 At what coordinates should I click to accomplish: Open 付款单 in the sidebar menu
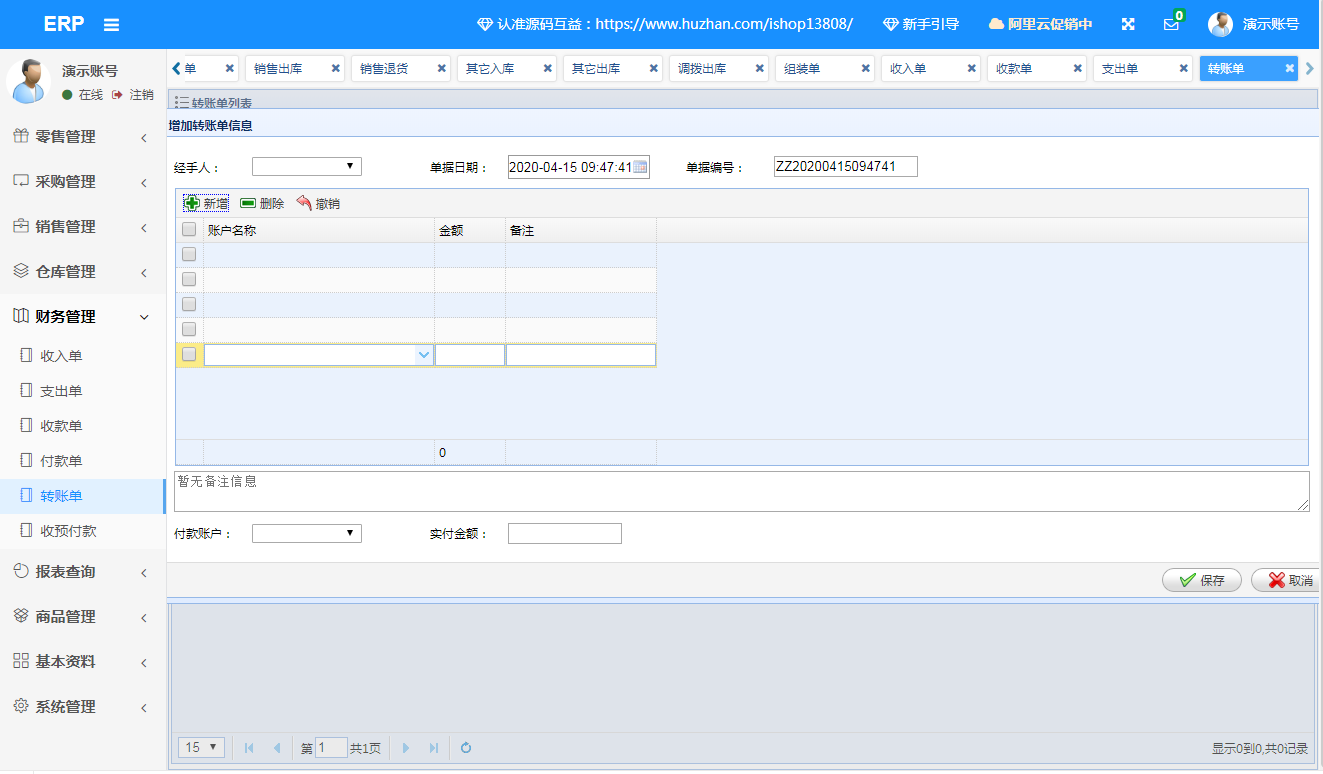tap(61, 461)
